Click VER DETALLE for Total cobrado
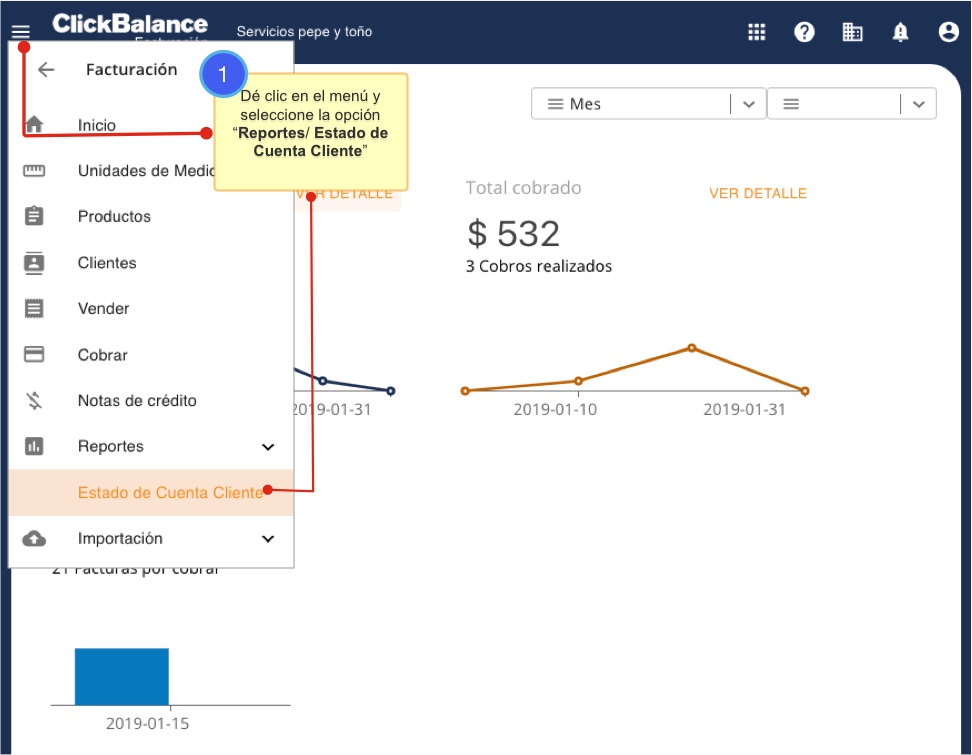The width and height of the screenshot is (972, 755). click(x=757, y=194)
